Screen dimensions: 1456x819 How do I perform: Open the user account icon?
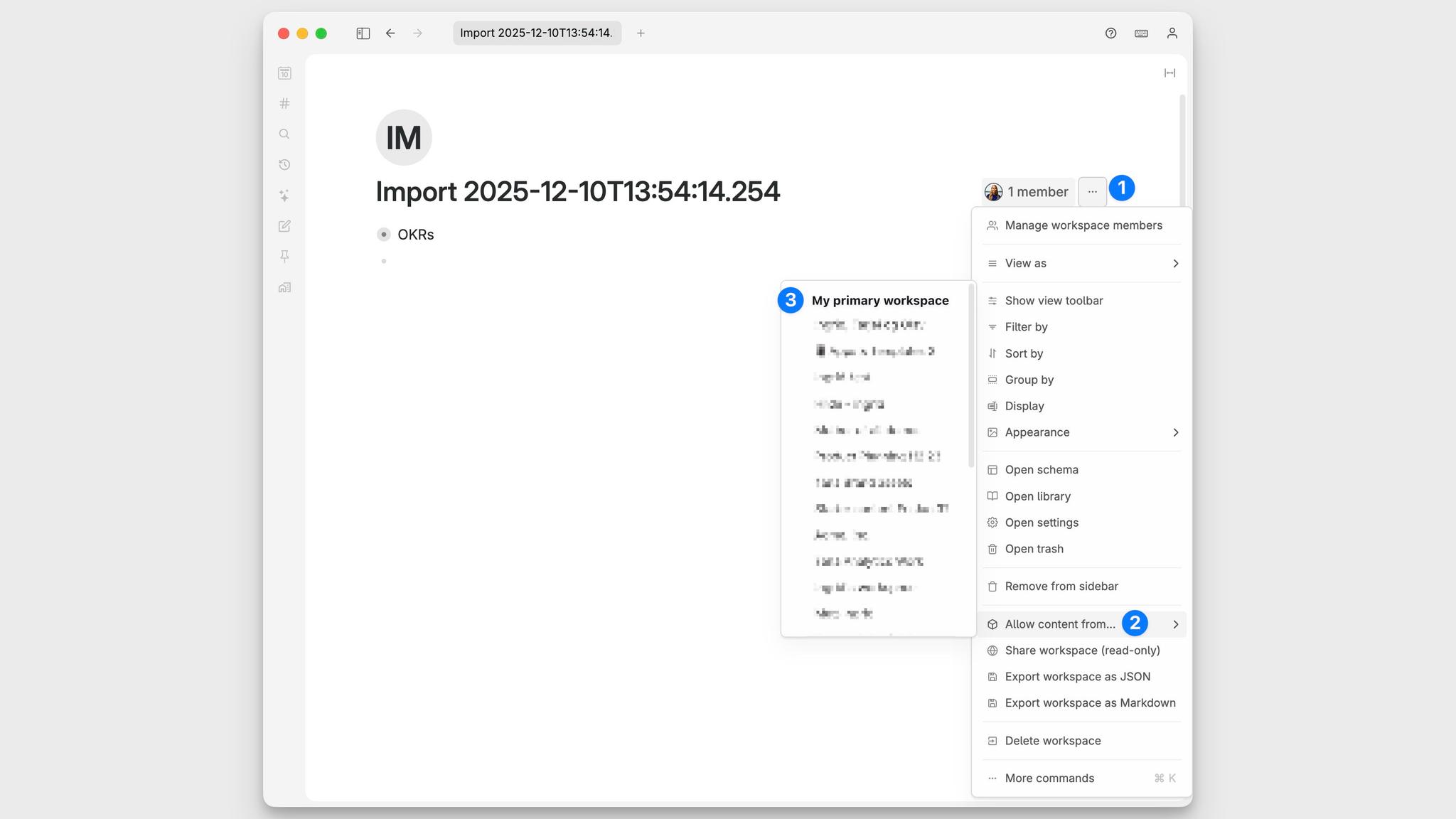(1172, 33)
